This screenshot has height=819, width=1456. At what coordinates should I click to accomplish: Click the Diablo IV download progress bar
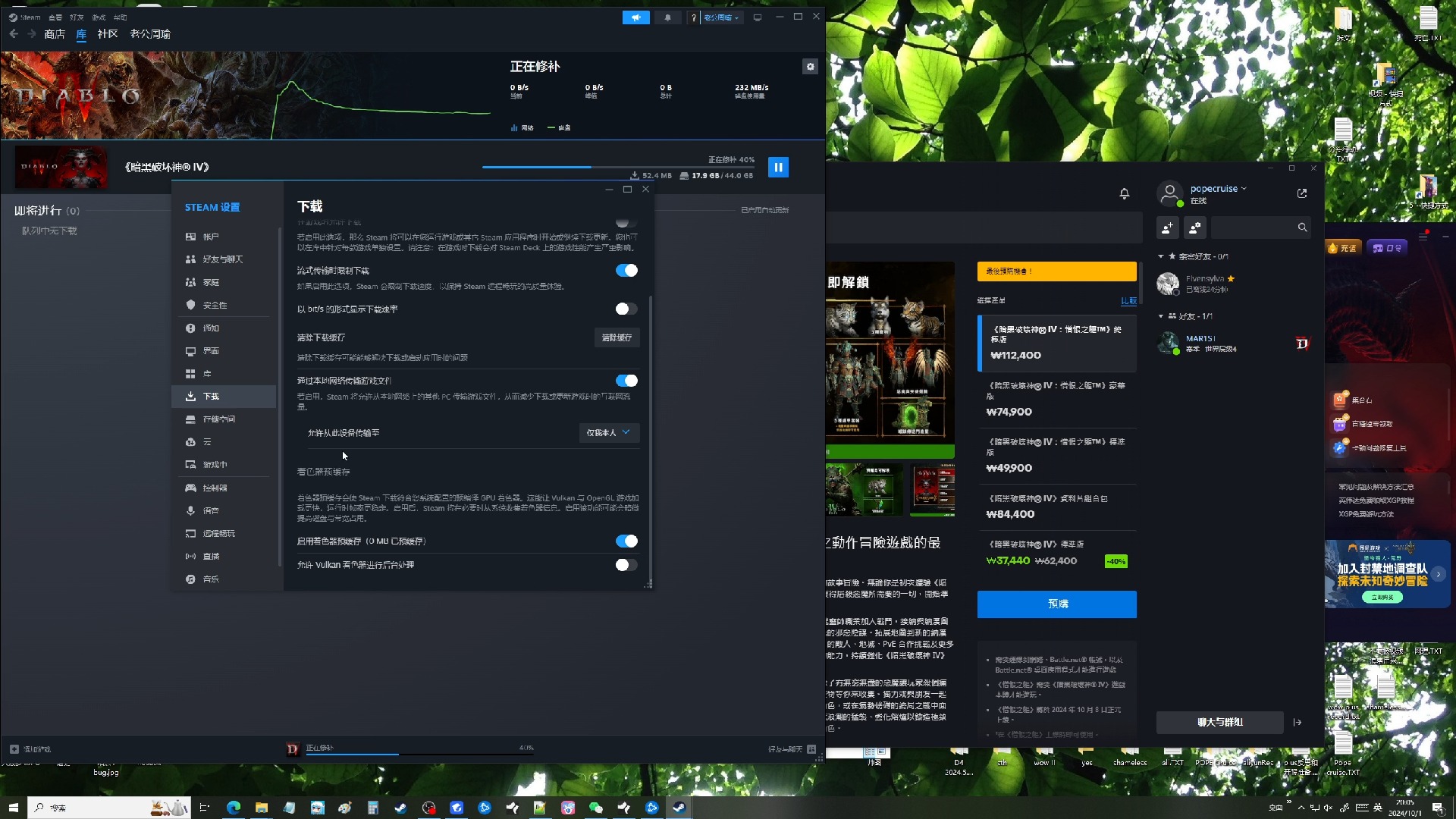point(618,167)
